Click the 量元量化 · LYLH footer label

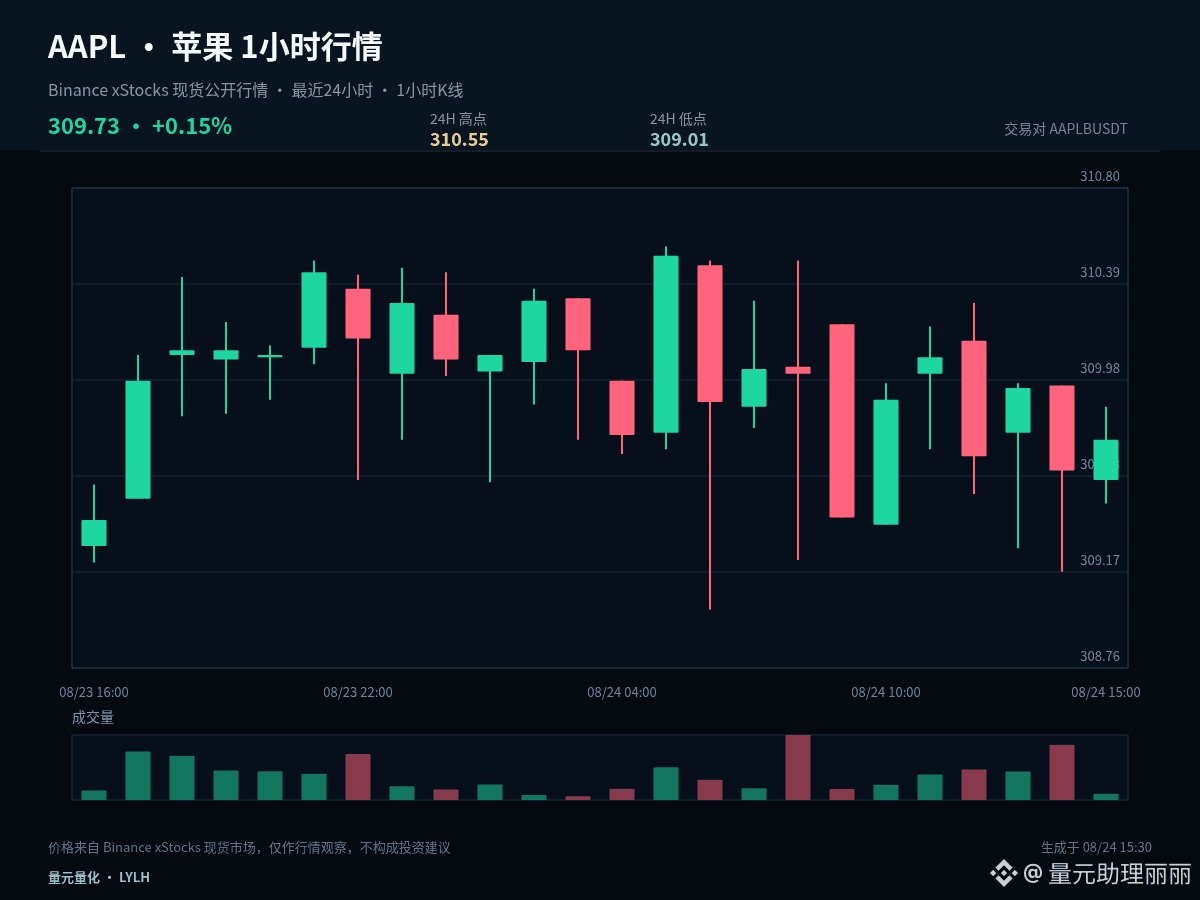pyautogui.click(x=99, y=877)
